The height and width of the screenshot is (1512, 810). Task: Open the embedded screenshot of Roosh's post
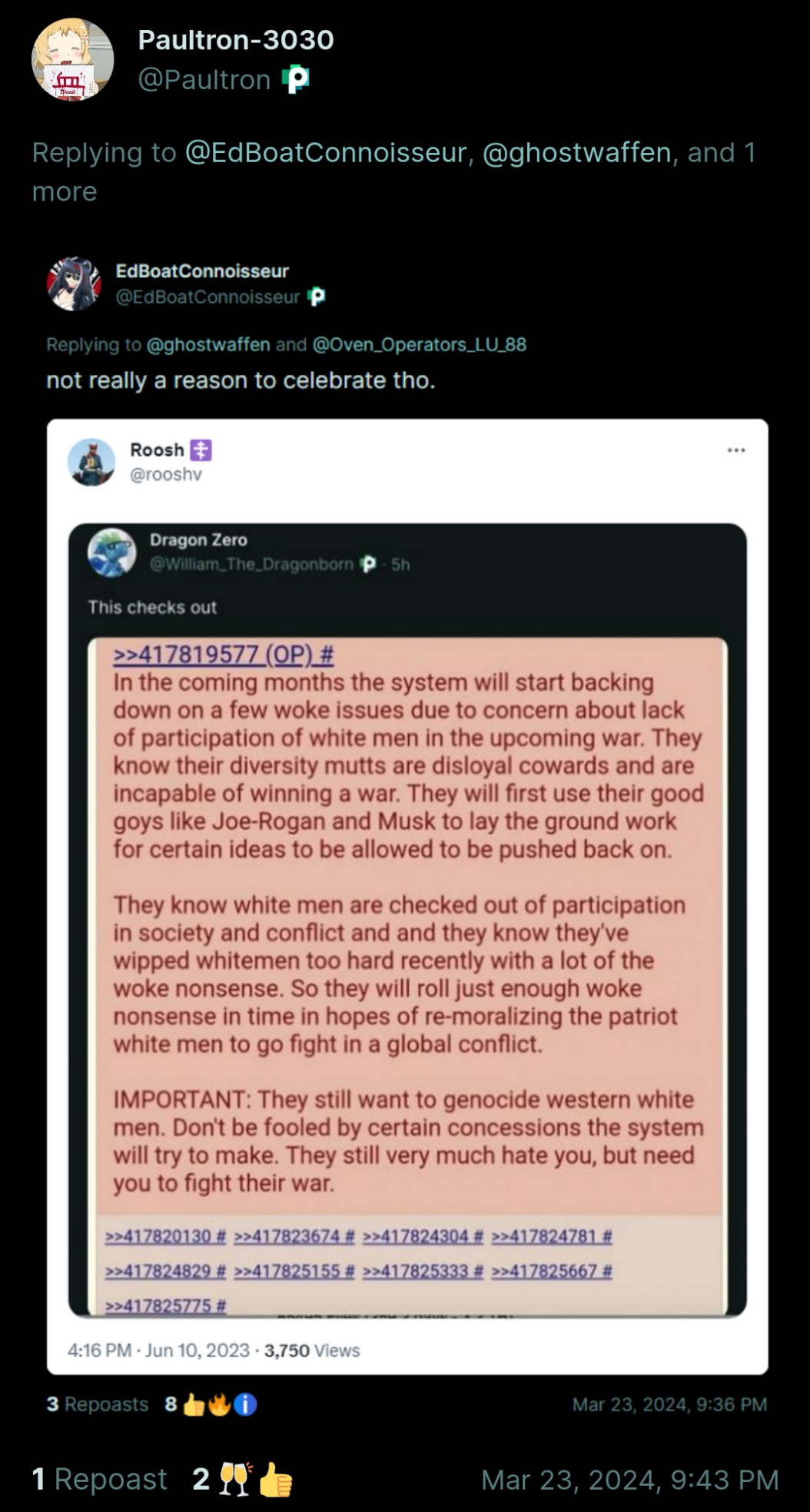click(x=407, y=897)
